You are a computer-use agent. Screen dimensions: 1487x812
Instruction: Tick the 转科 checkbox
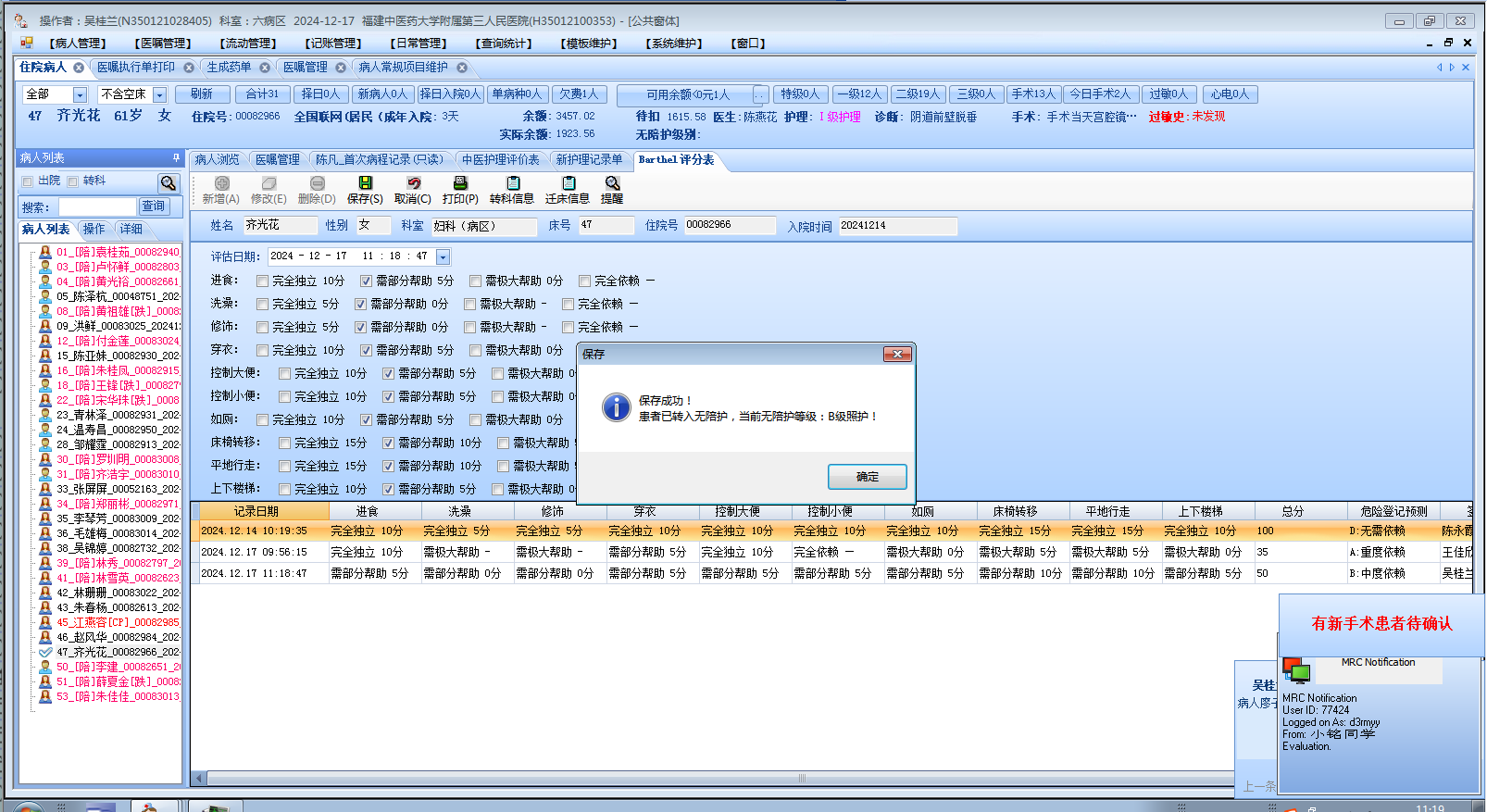click(x=72, y=181)
